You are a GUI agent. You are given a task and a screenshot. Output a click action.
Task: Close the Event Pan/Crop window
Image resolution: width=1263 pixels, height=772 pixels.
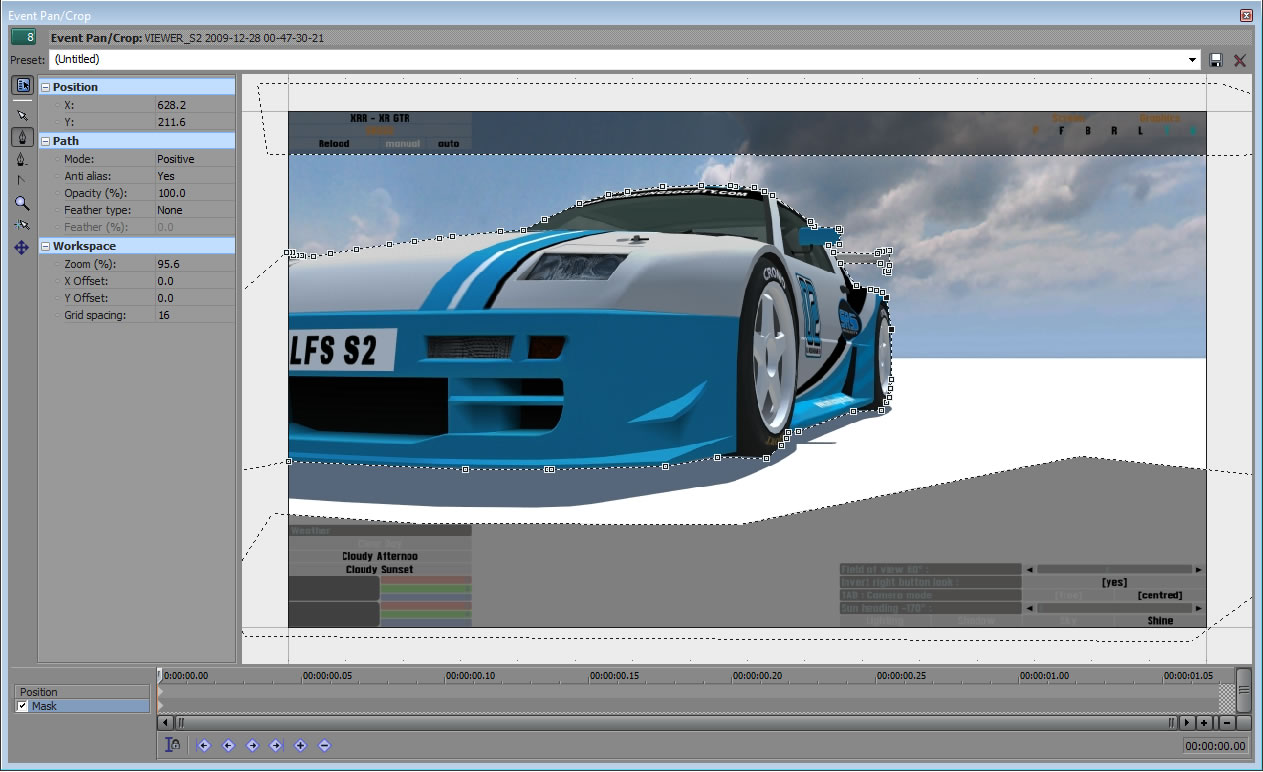[x=1246, y=15]
